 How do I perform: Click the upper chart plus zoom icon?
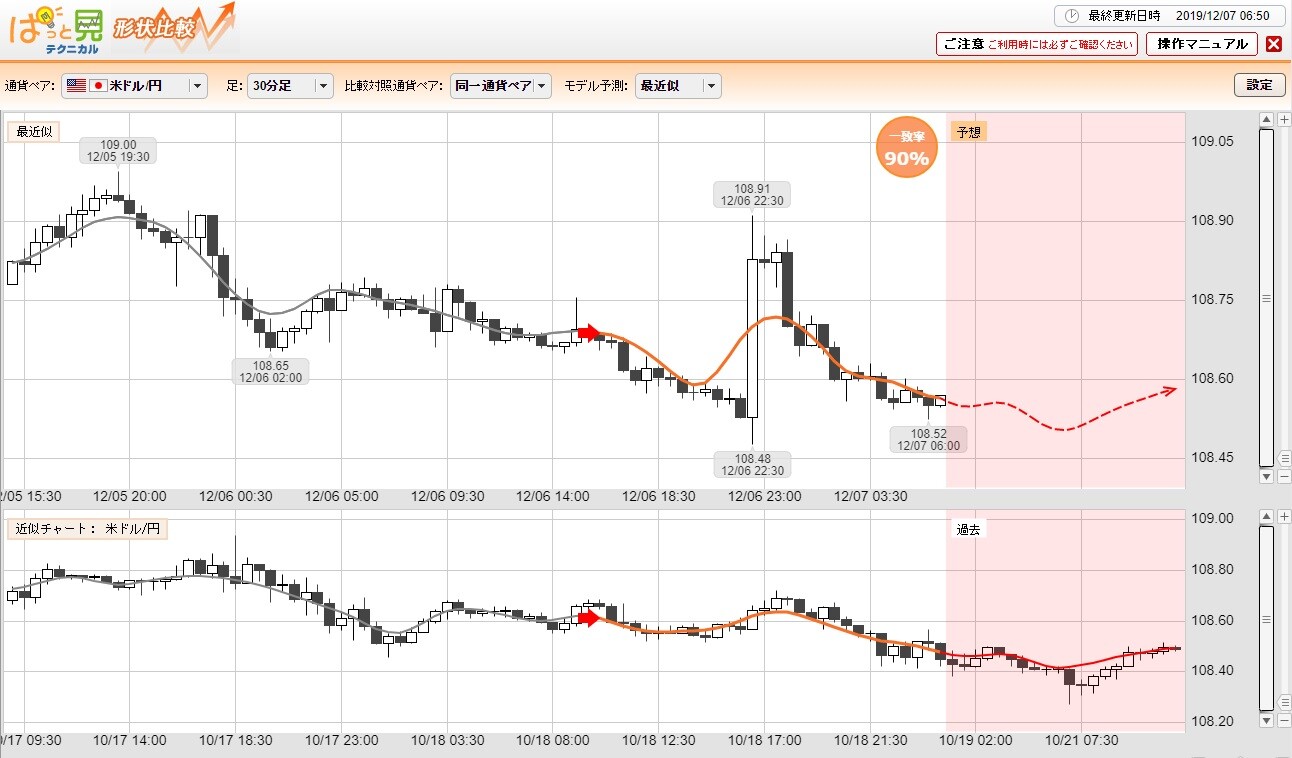[1284, 120]
